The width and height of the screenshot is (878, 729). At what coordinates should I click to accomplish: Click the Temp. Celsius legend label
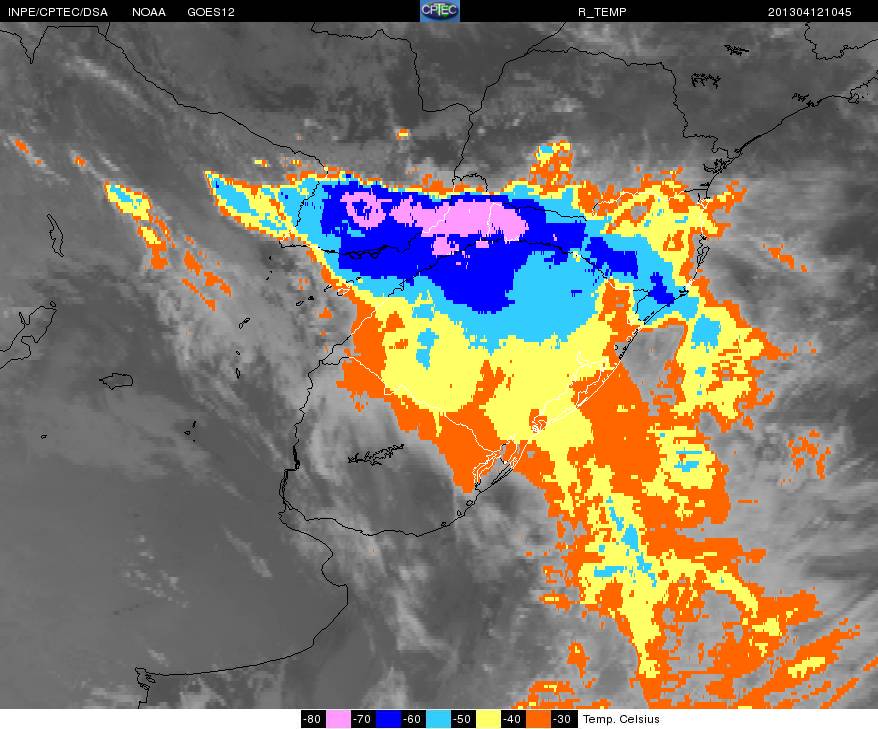621,719
